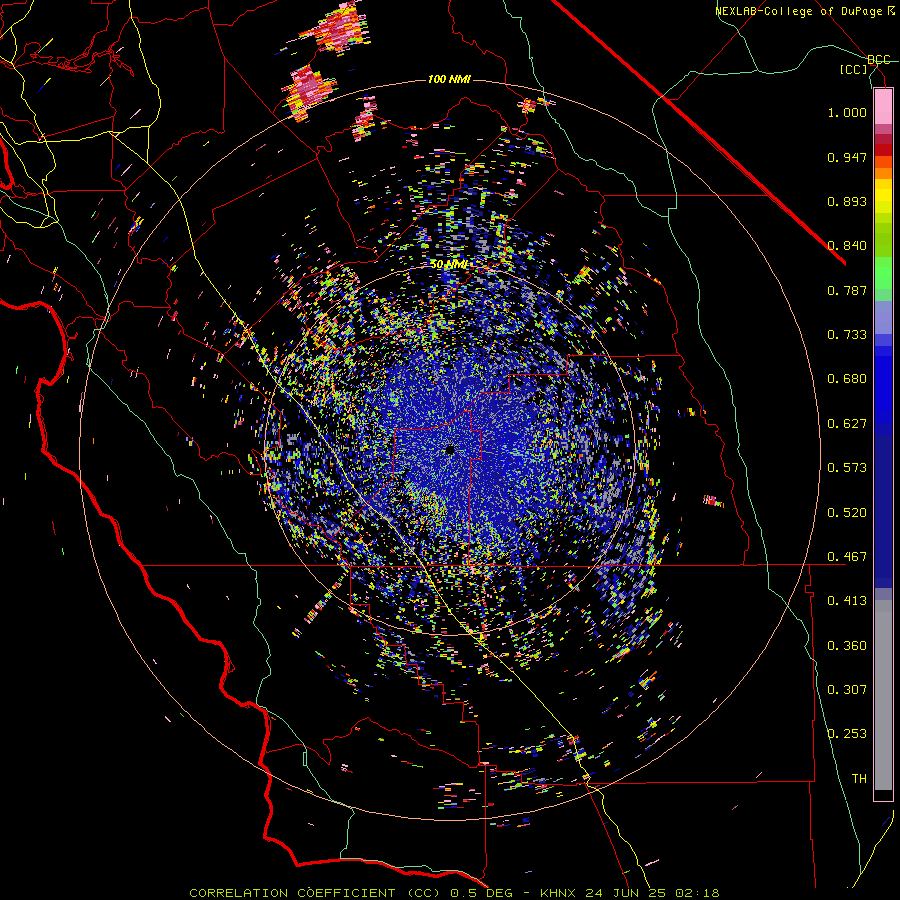This screenshot has height=900, width=900.
Task: Select the 0.253 scale value label
Action: (847, 734)
